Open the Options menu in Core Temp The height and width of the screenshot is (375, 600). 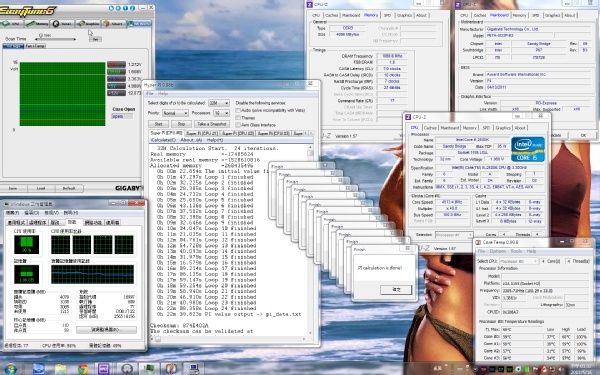coord(497,251)
